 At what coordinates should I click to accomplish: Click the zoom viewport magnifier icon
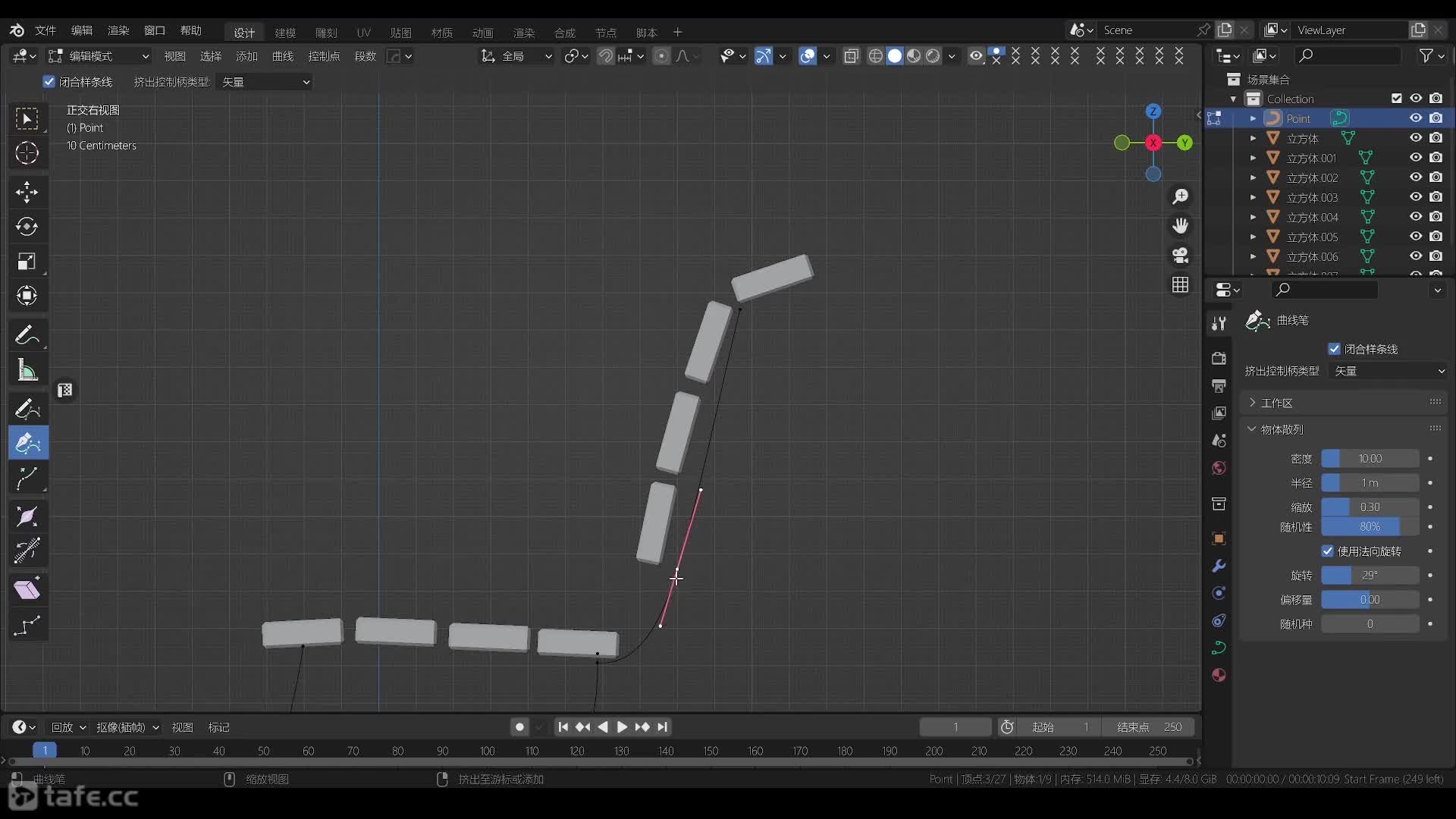click(1181, 196)
